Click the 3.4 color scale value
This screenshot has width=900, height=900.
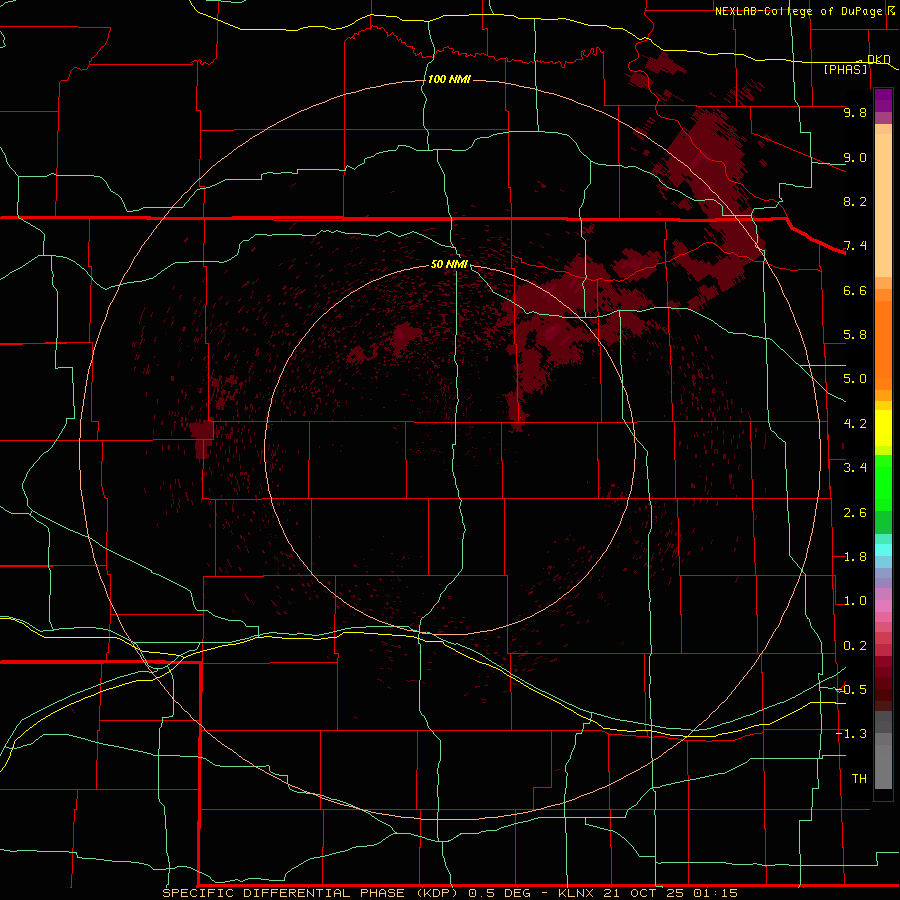tap(855, 468)
